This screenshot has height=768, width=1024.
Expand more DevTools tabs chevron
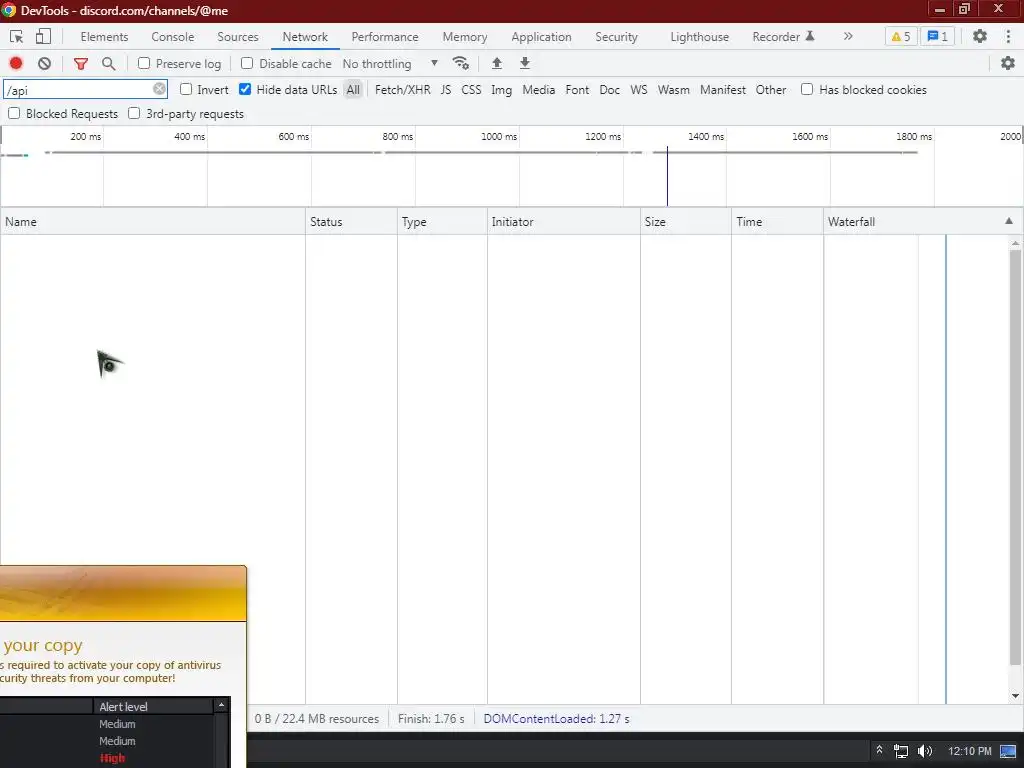pyautogui.click(x=848, y=37)
